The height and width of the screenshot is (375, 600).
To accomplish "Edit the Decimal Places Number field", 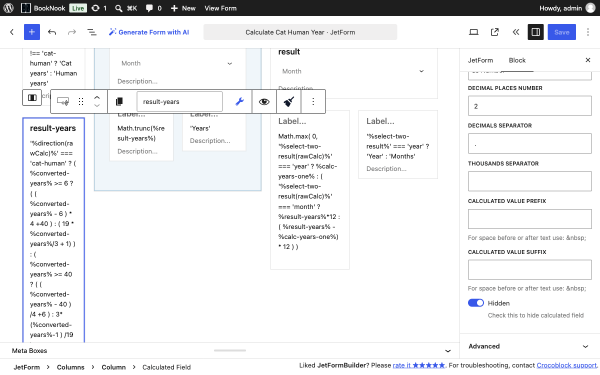I will (530, 106).
